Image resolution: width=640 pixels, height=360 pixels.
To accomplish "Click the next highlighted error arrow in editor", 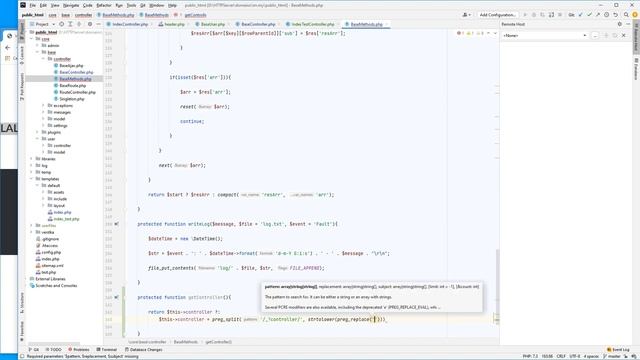I will tap(495, 33).
